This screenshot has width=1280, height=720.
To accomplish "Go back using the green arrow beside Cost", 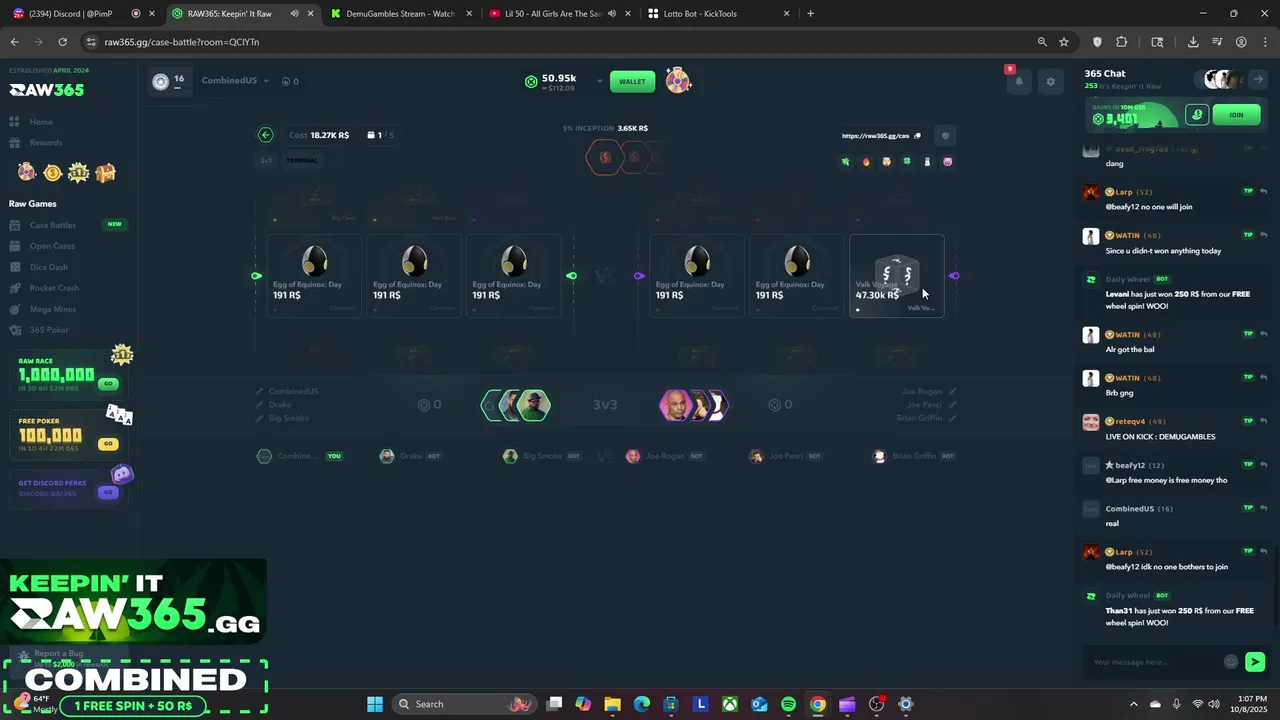I will [265, 135].
